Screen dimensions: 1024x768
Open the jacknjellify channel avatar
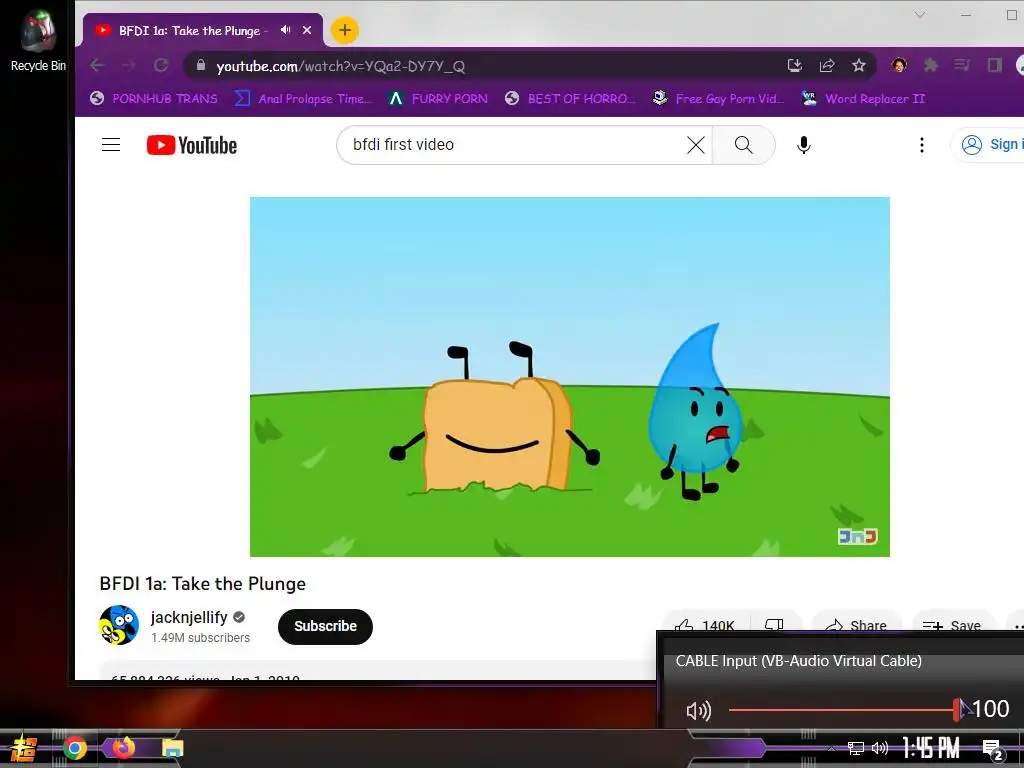(119, 625)
